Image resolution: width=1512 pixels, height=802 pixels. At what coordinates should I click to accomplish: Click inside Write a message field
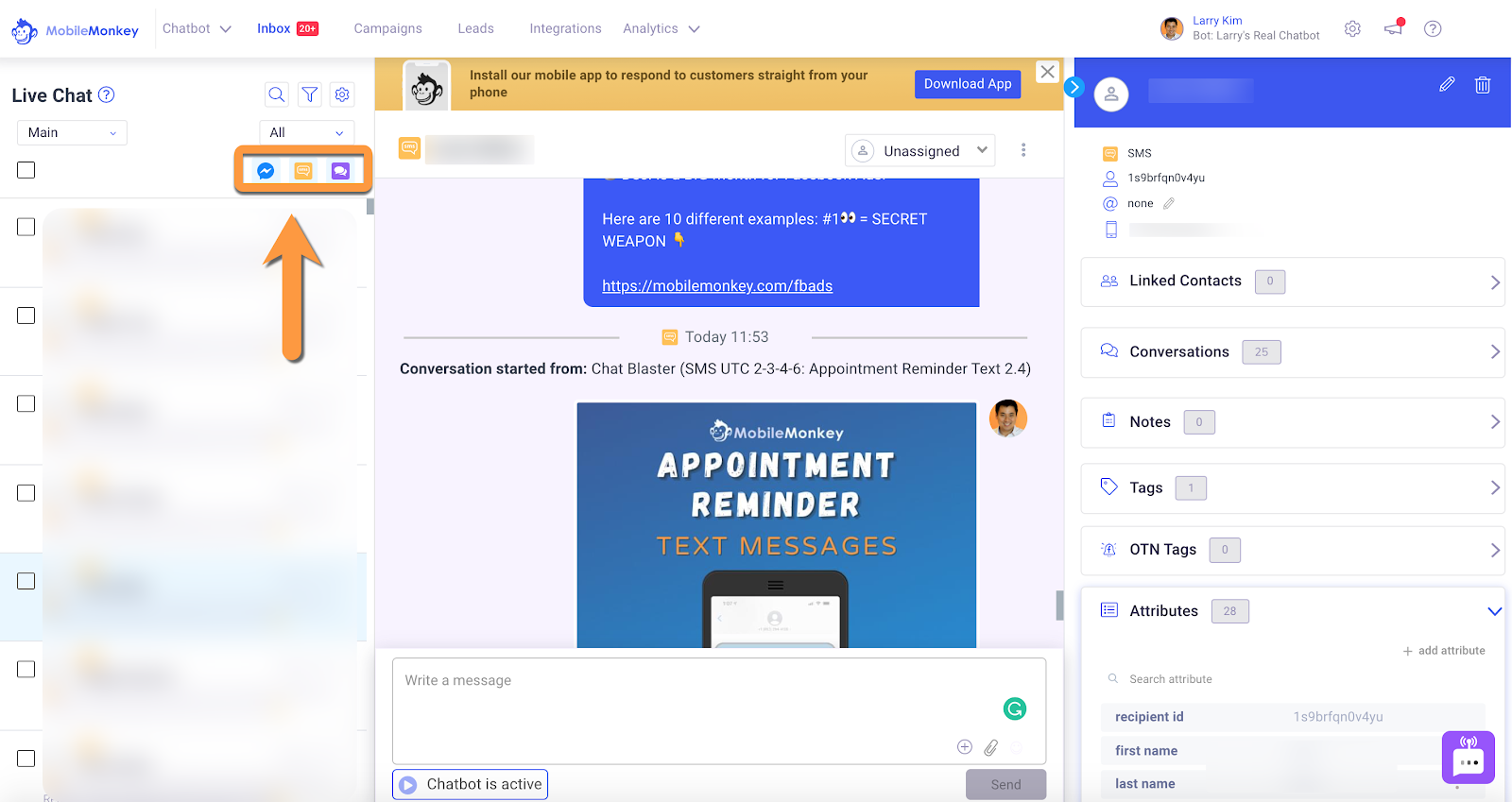719,710
